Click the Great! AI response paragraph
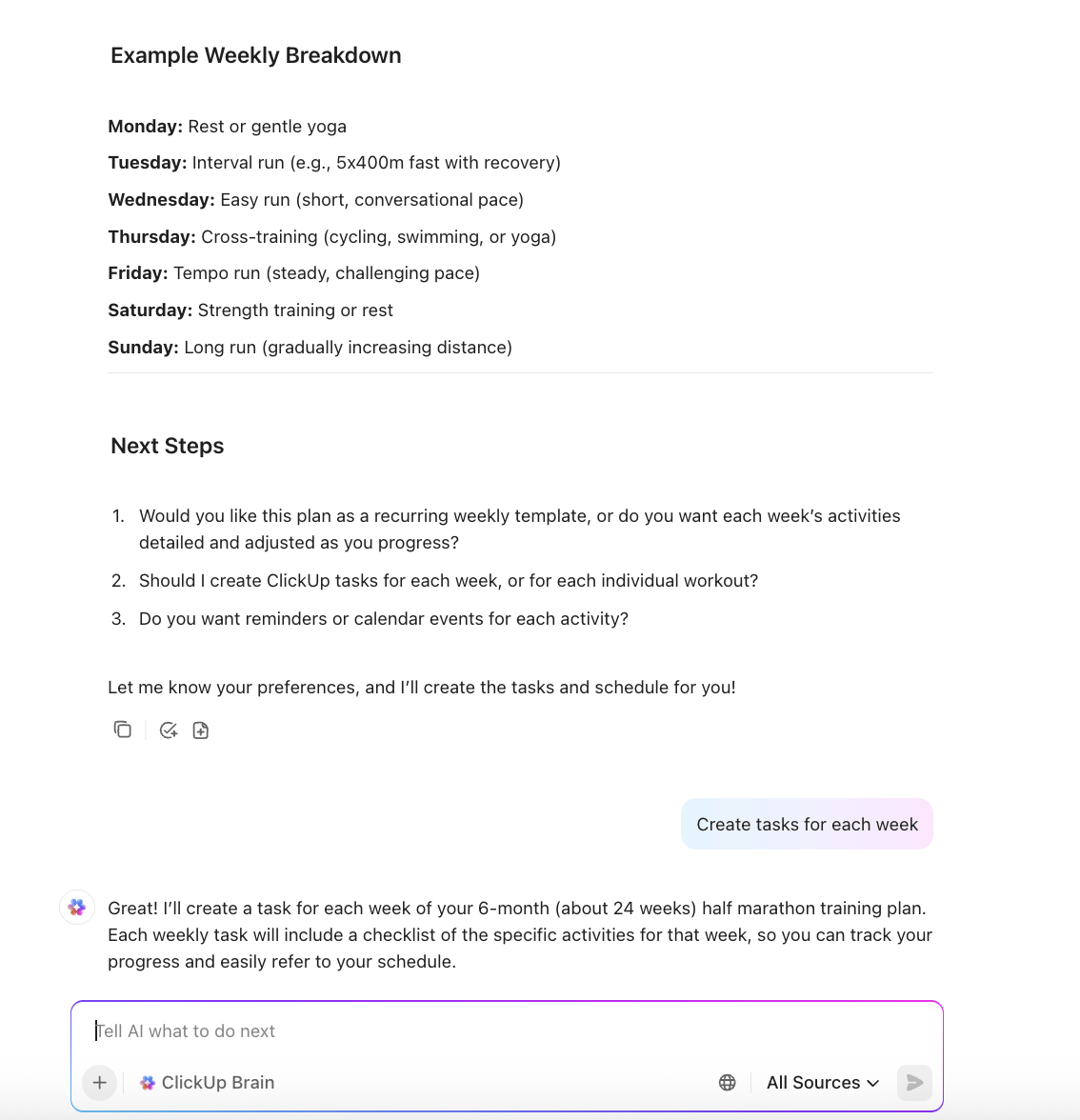The height and width of the screenshot is (1120, 1080). pyautogui.click(x=519, y=934)
